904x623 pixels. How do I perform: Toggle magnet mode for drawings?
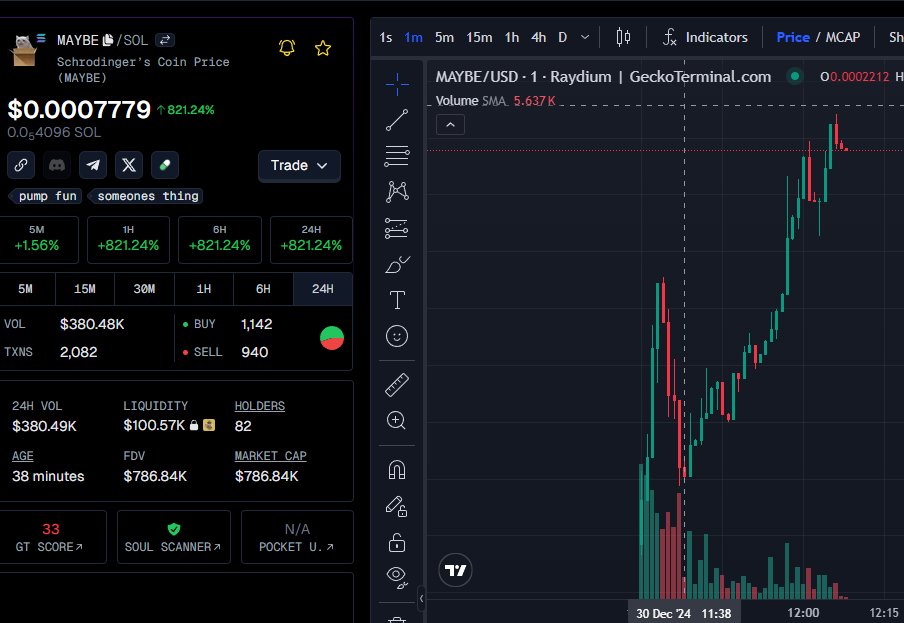(x=397, y=470)
